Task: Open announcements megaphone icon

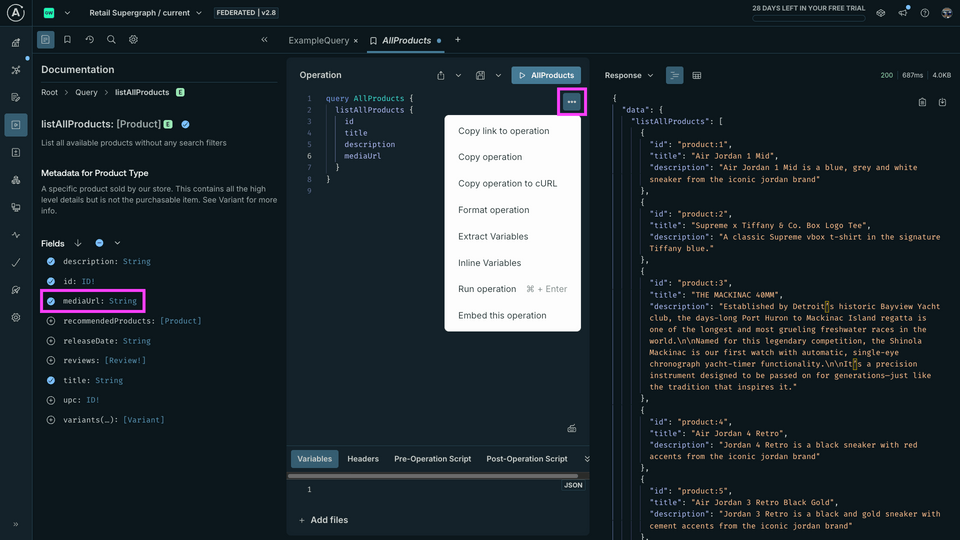Action: pyautogui.click(x=903, y=13)
